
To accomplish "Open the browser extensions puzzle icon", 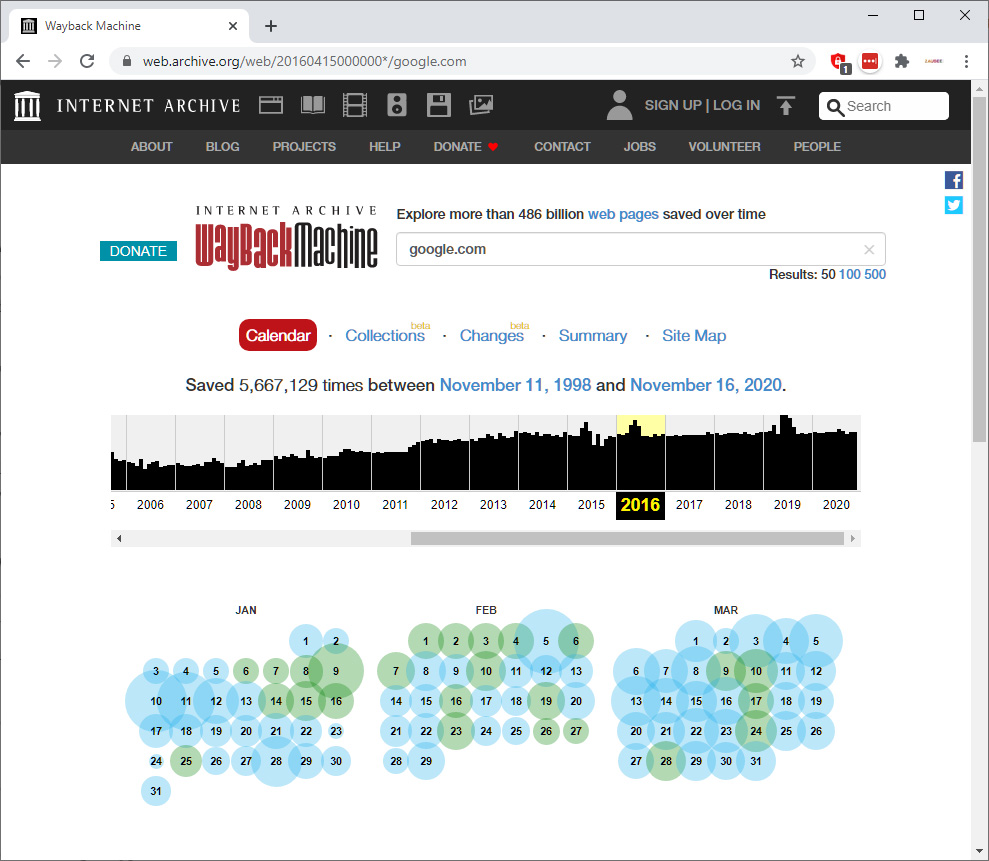I will point(902,61).
